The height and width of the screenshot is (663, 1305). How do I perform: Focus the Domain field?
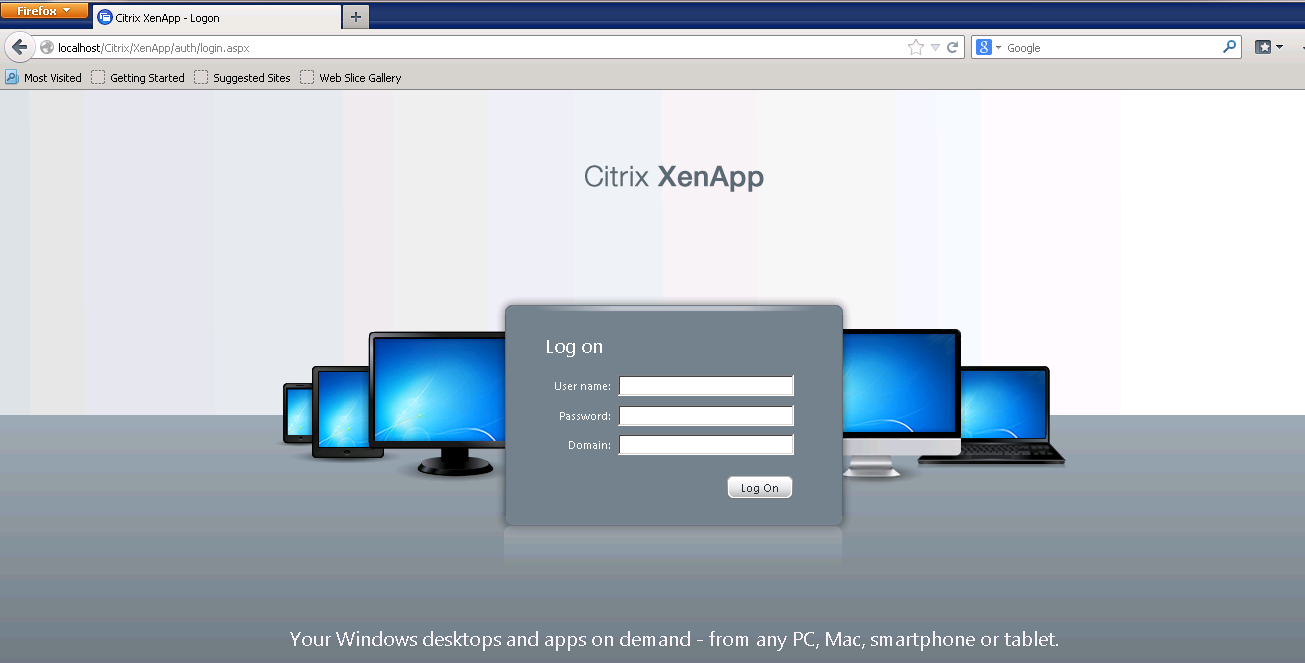click(706, 445)
